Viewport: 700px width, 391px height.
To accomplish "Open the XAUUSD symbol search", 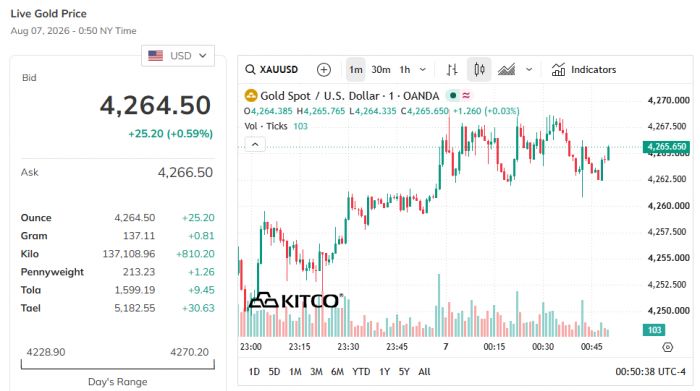I will (x=271, y=70).
